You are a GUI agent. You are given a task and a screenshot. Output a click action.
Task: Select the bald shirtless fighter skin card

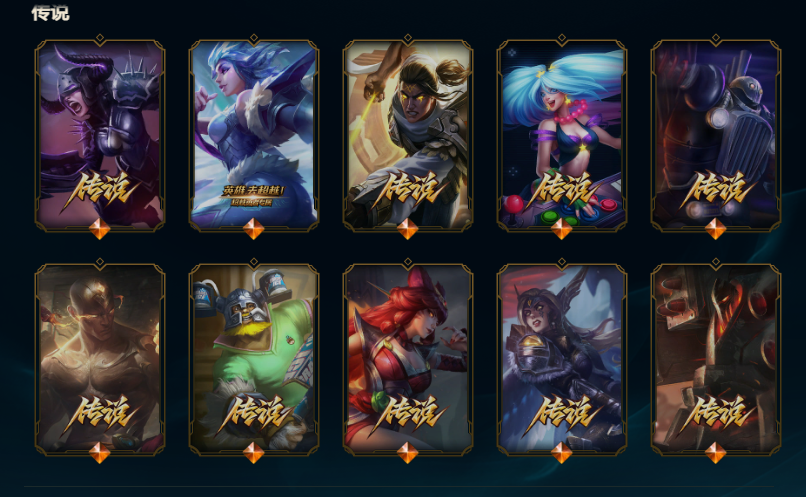pyautogui.click(x=100, y=359)
